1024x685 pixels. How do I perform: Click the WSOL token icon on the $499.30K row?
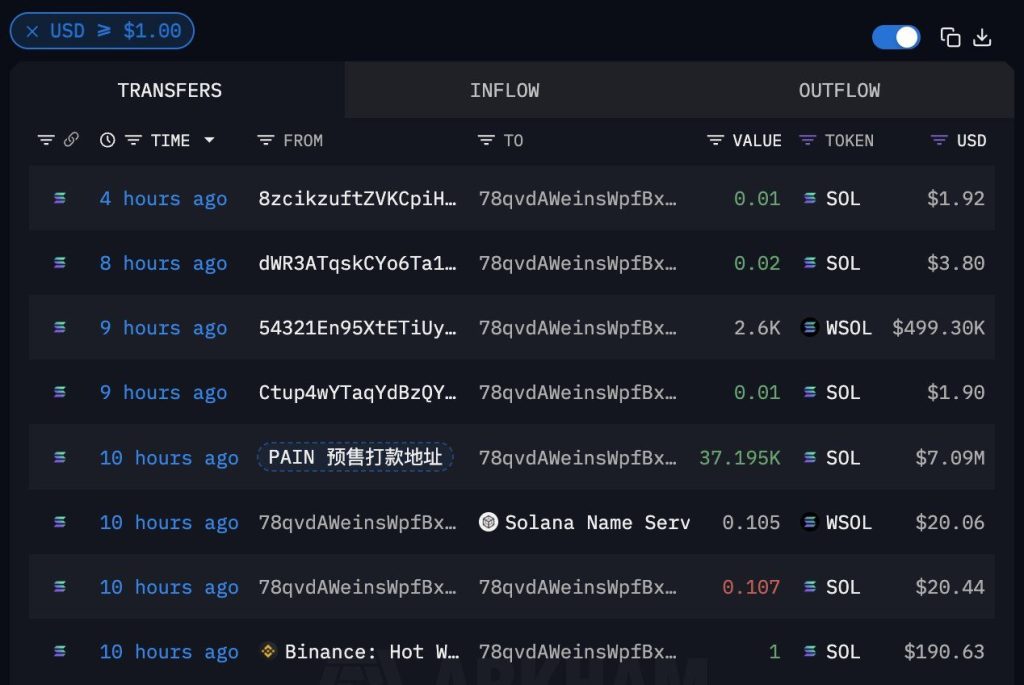coord(810,328)
